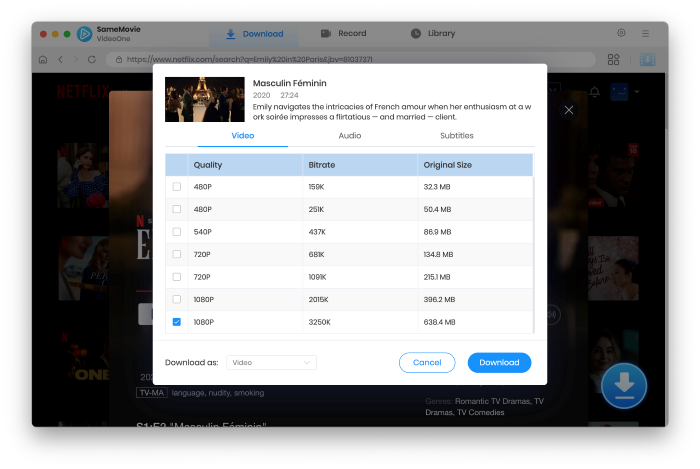
Task: Click the SameMovie app logo icon
Action: 84,33
